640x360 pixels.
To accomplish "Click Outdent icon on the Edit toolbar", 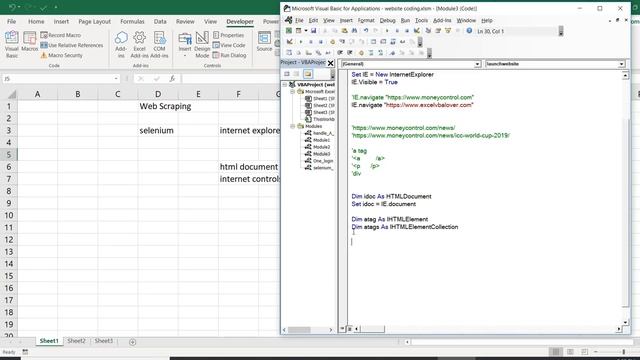I will 350,52.
